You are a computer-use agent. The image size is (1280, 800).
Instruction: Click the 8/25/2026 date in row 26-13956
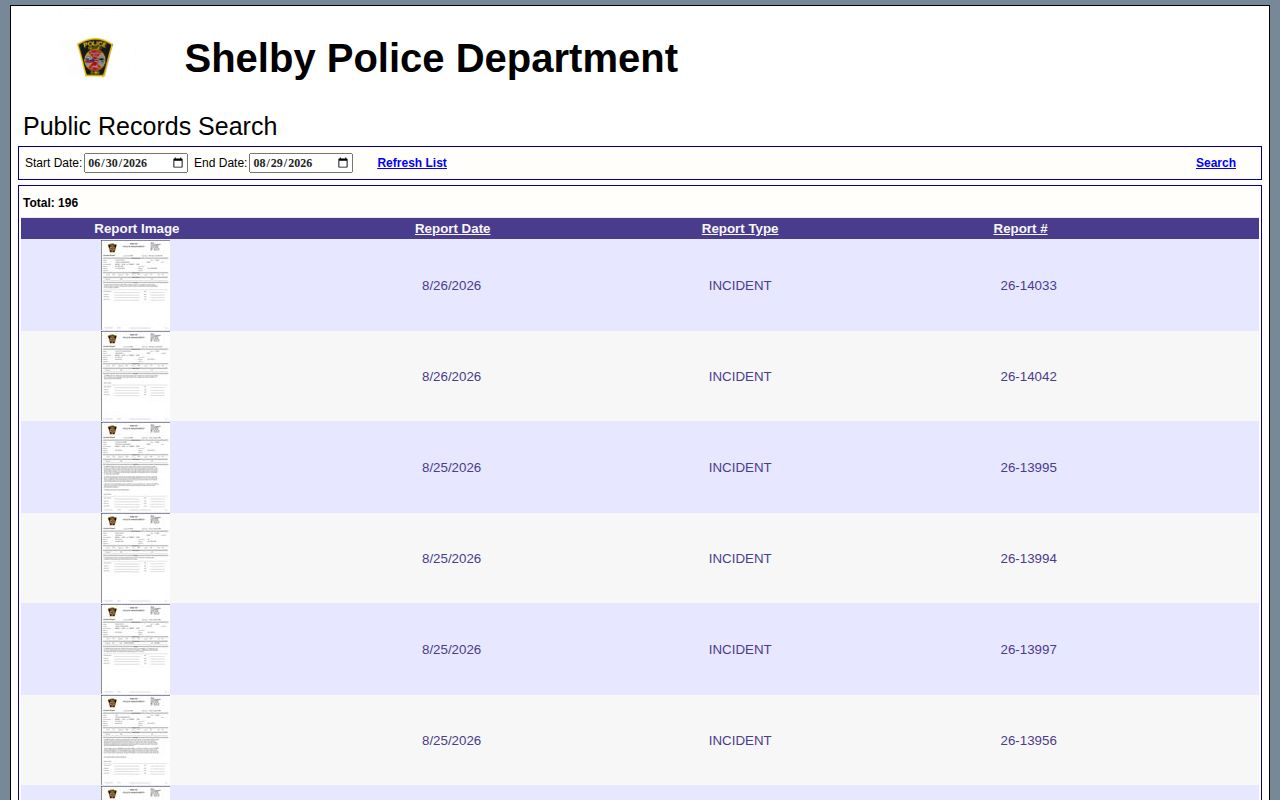451,741
